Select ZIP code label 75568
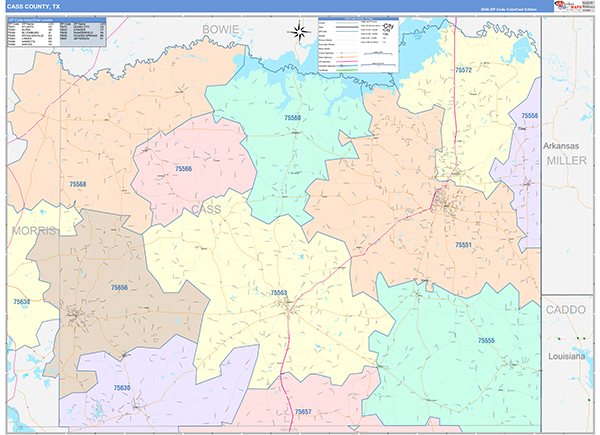 click(78, 184)
